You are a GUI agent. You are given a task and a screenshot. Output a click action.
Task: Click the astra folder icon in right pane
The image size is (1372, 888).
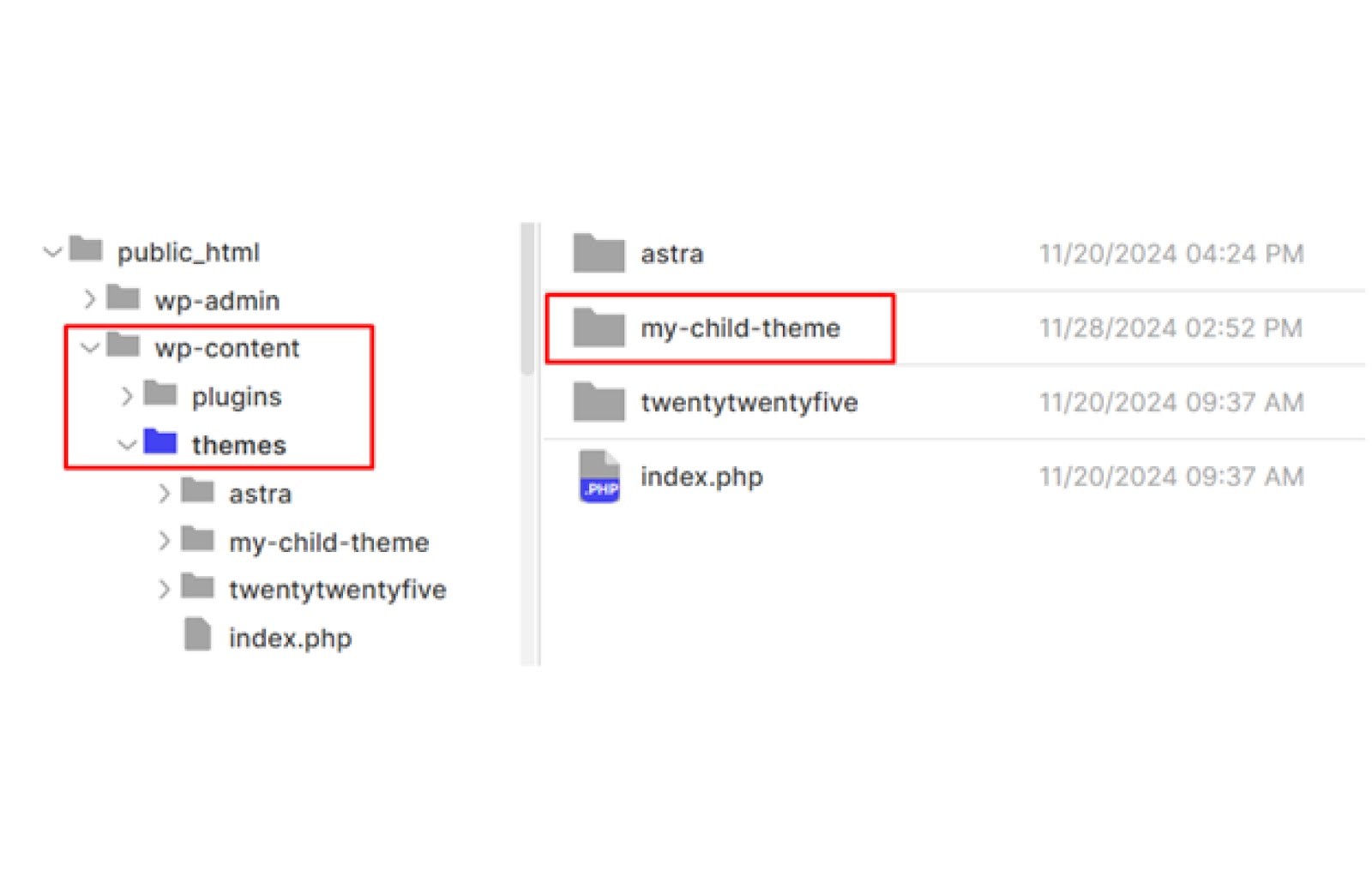(x=599, y=254)
